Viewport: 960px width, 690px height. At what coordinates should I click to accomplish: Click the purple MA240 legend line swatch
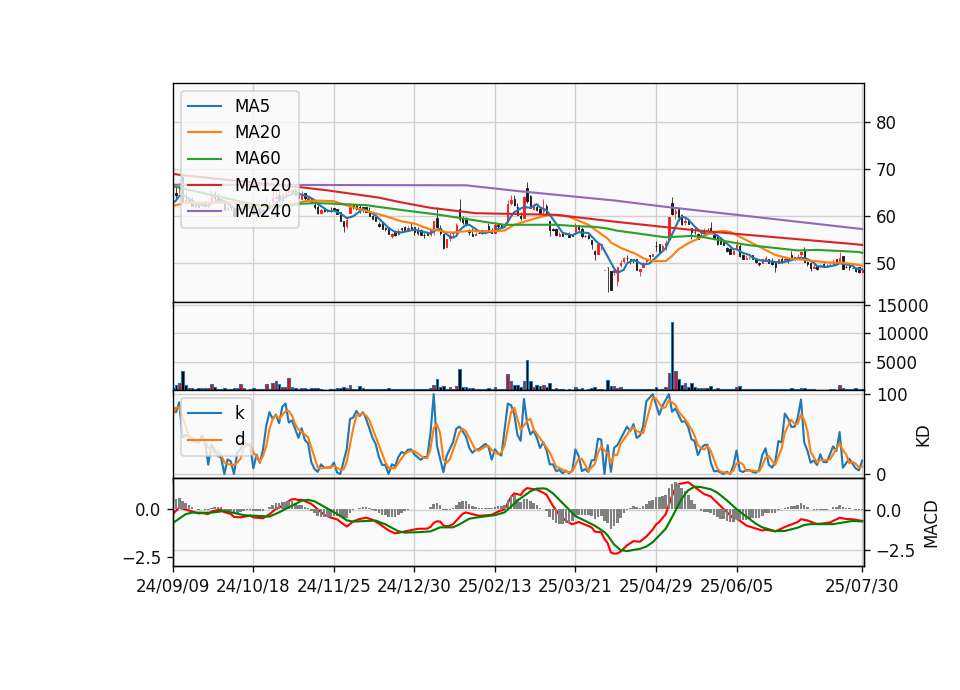click(204, 211)
